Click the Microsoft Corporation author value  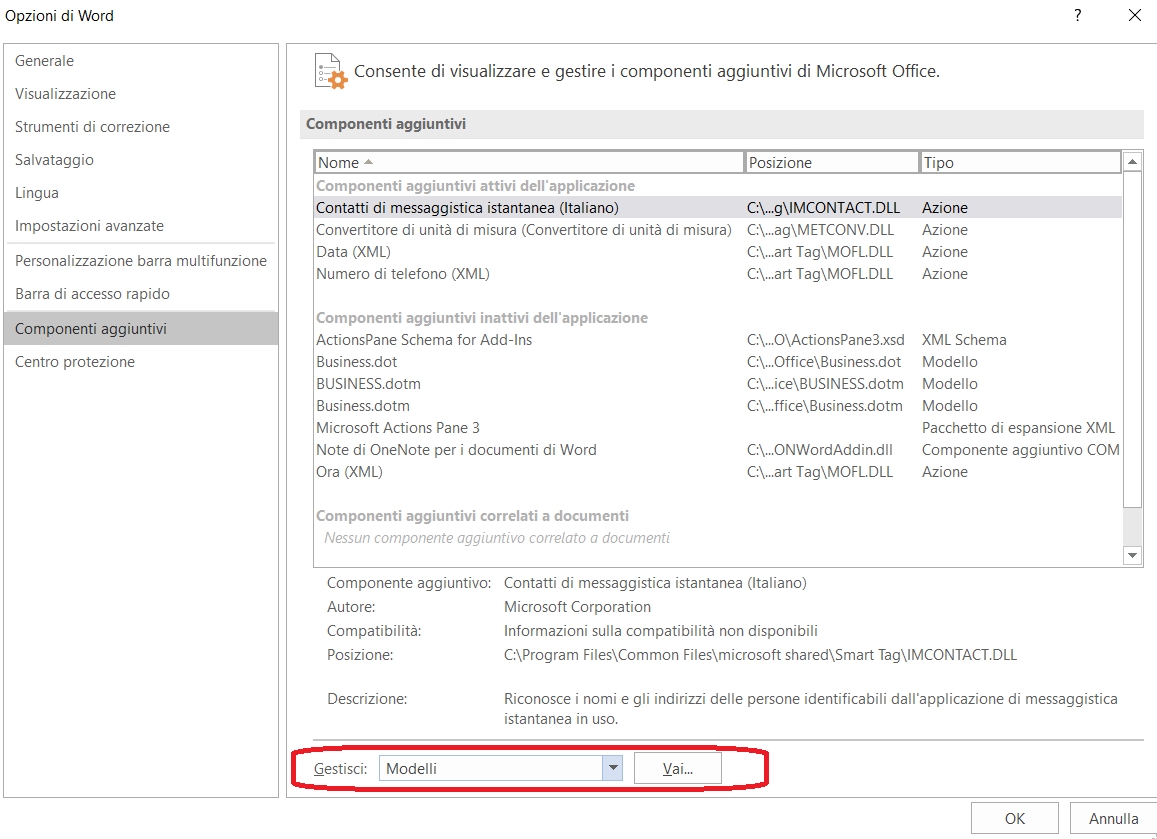577,607
